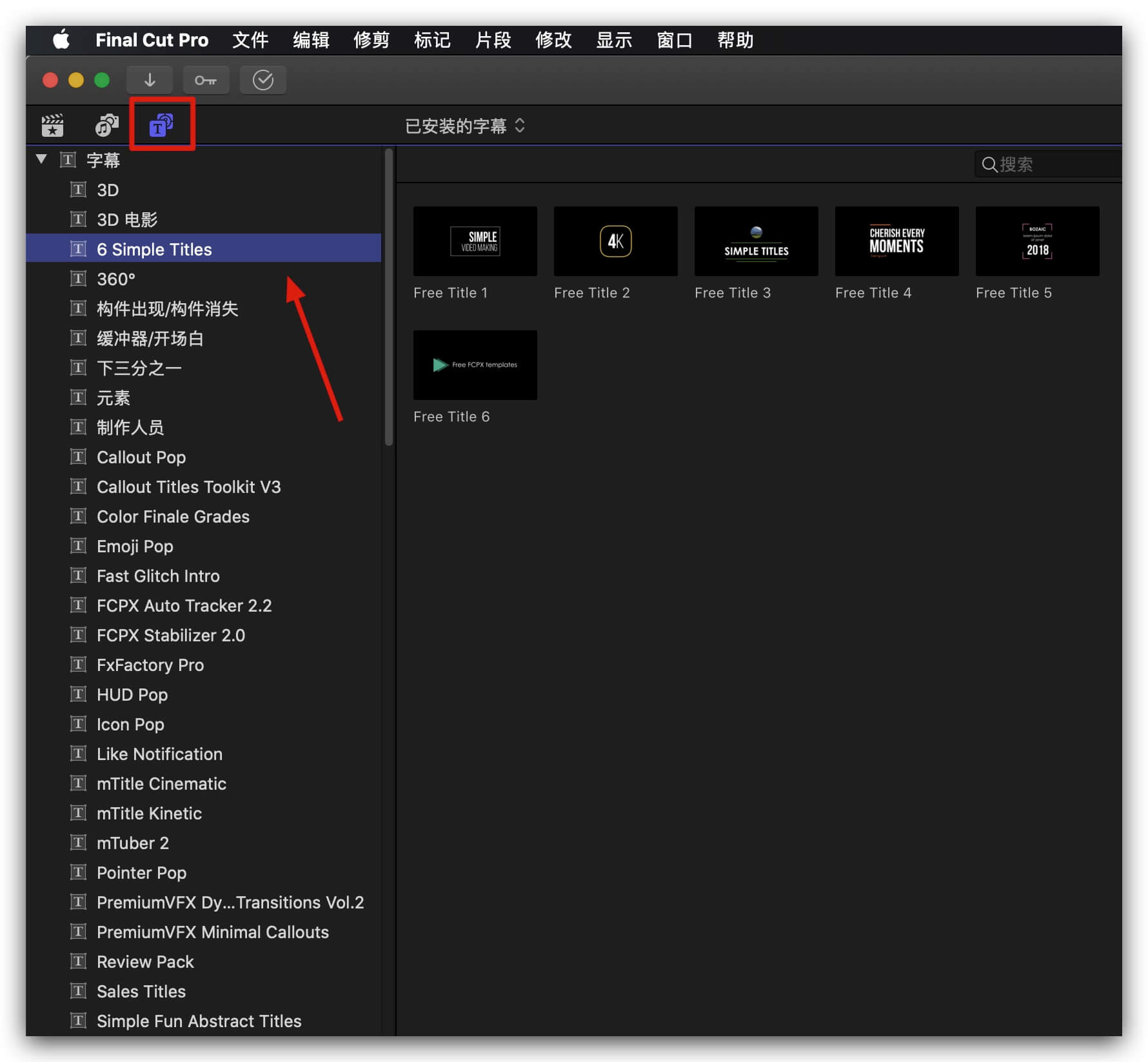
Task: Click the T icon beside Callout Pop
Action: click(x=78, y=457)
